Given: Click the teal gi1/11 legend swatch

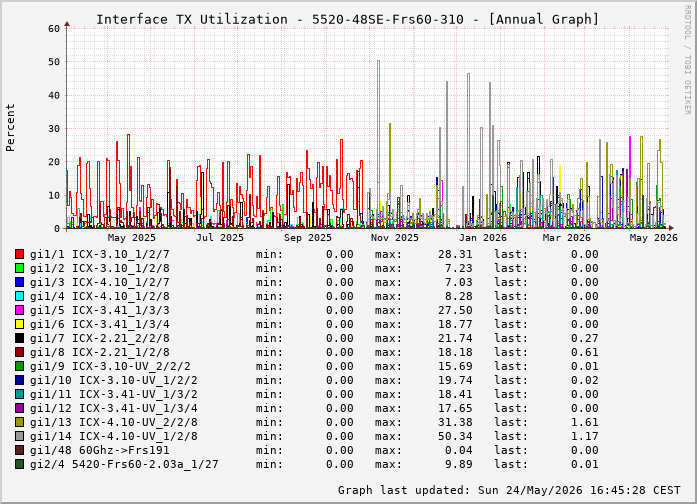Looking at the screenshot, I should [x=19, y=394].
